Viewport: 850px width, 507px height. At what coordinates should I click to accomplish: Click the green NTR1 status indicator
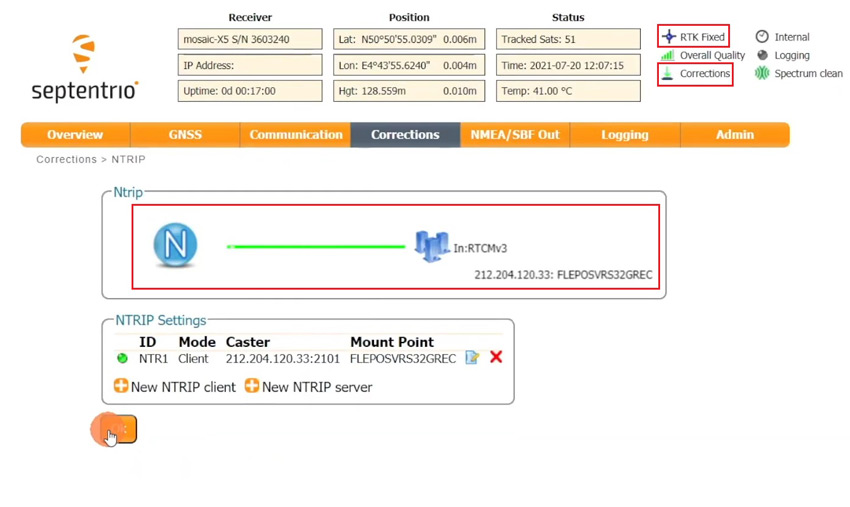[x=122, y=358]
